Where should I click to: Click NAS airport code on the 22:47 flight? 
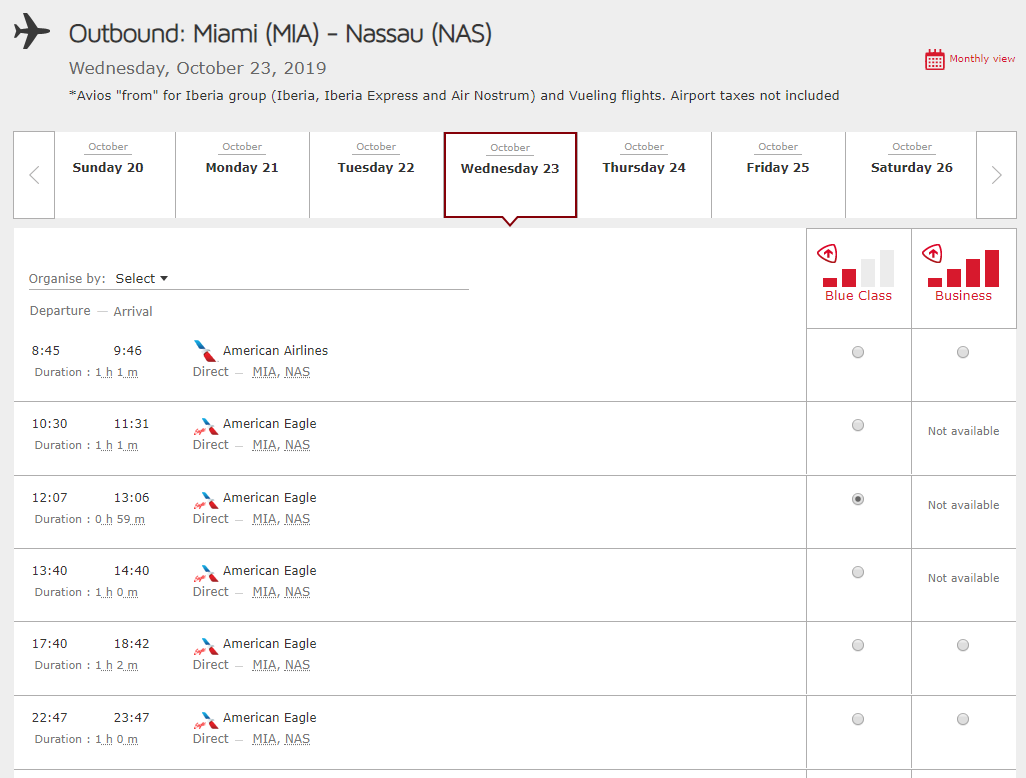pos(297,739)
